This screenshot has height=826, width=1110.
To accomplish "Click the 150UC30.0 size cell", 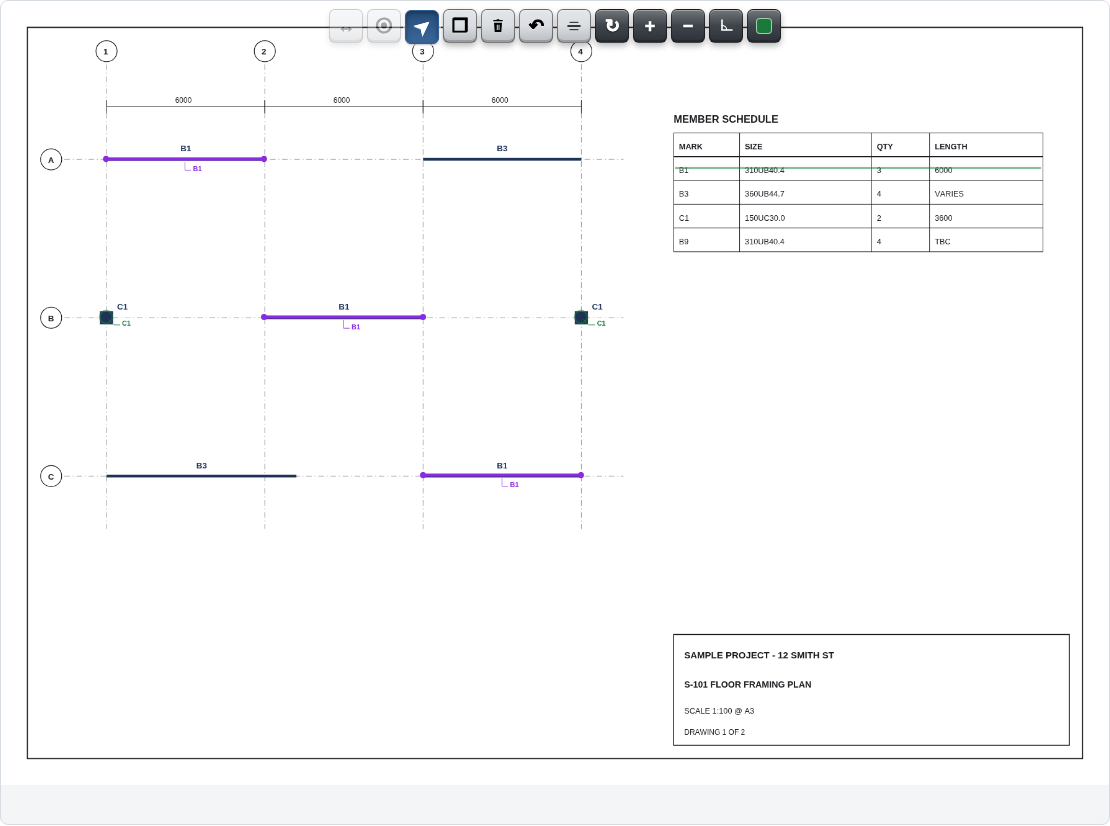I will tap(765, 218).
